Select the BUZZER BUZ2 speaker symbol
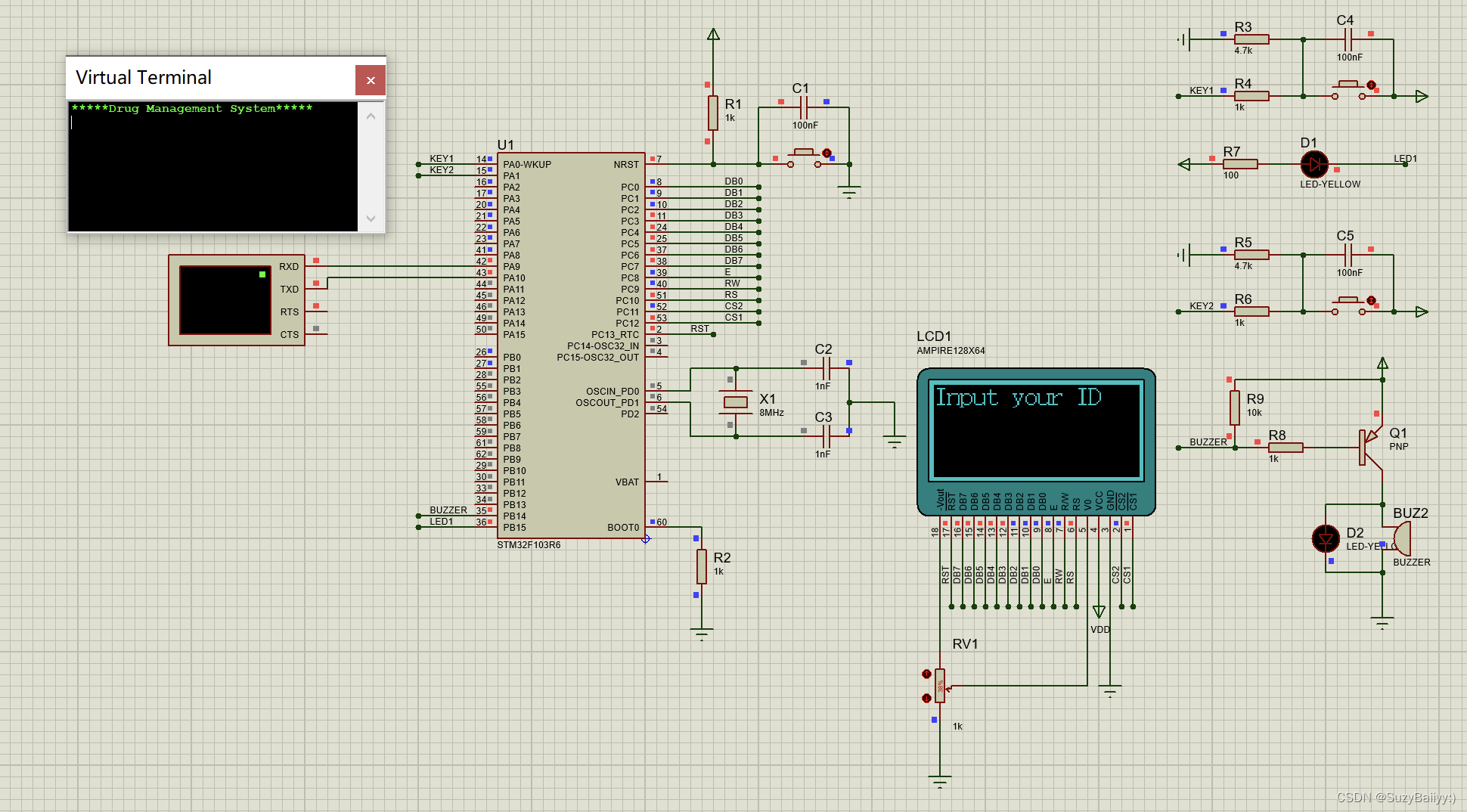 pos(1403,537)
